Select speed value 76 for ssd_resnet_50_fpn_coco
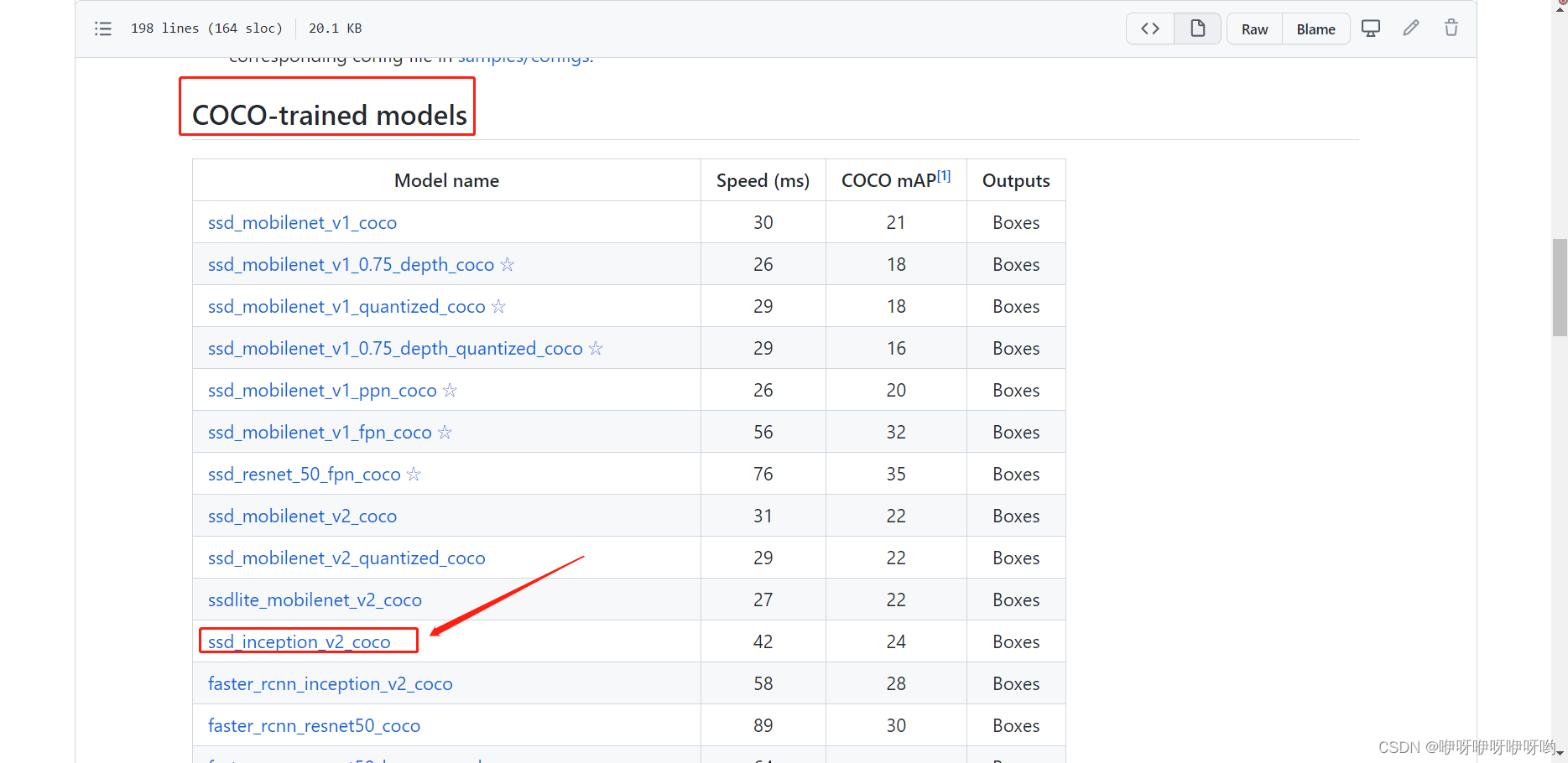 (x=763, y=474)
